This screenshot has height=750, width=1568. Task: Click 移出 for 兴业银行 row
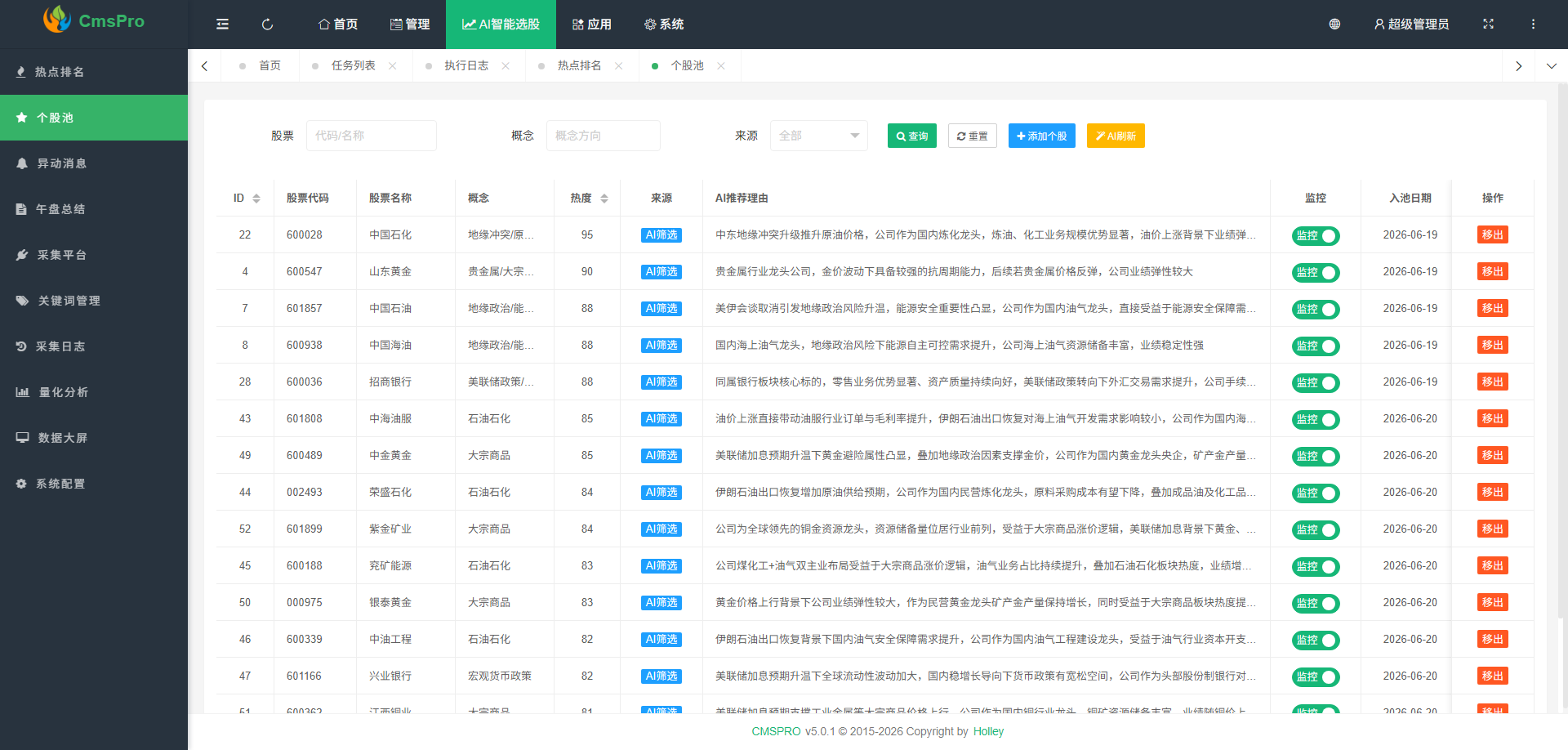pyautogui.click(x=1493, y=676)
